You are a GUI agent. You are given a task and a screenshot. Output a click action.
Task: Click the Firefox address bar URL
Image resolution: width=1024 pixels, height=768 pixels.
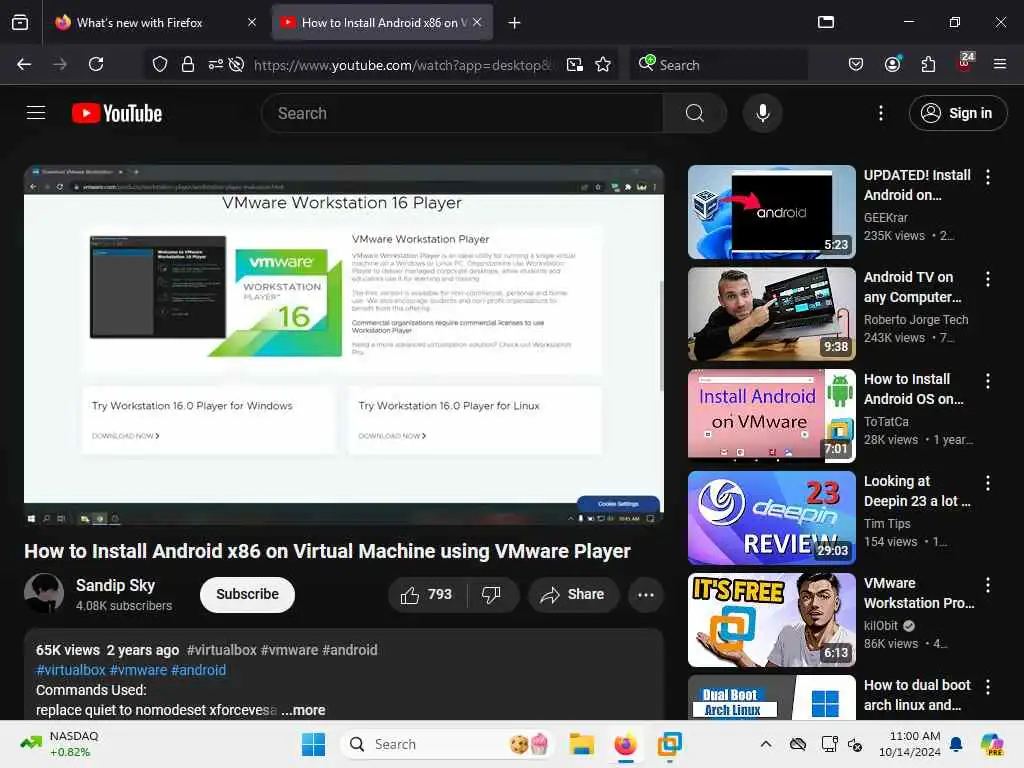pyautogui.click(x=402, y=65)
